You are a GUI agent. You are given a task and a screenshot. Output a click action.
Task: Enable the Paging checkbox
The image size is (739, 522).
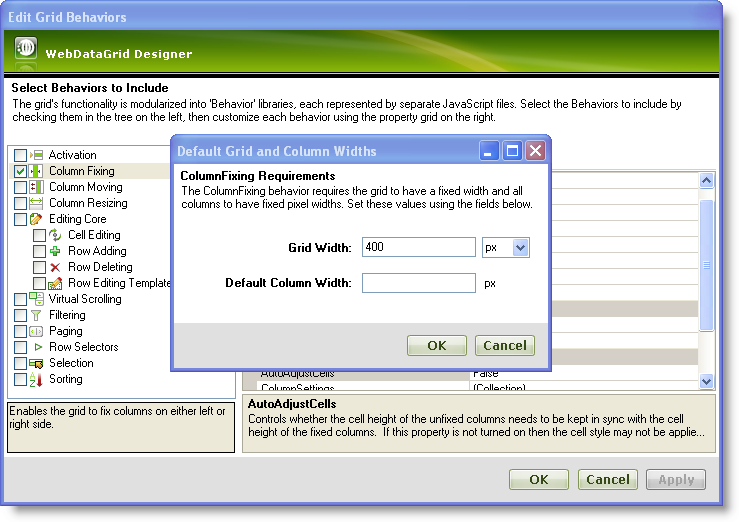click(x=20, y=331)
